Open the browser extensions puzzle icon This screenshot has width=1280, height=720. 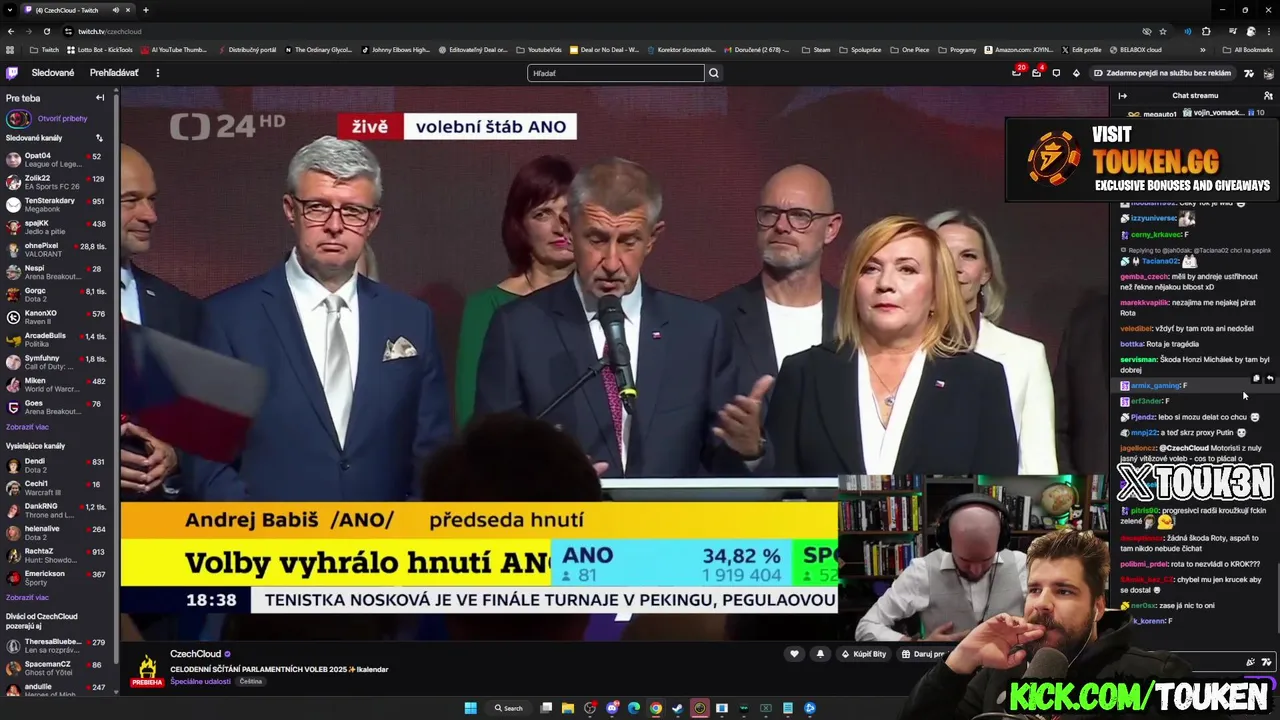coord(1206,31)
